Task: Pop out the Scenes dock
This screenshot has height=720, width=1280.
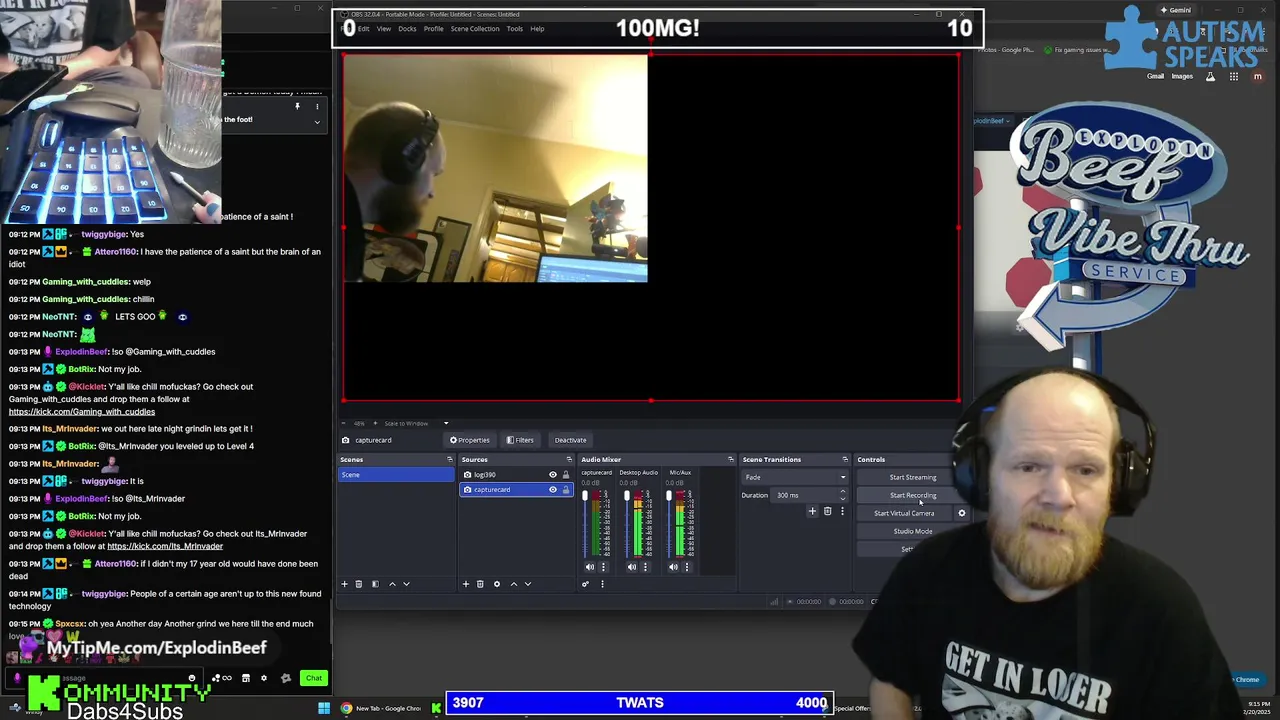Action: (x=449, y=460)
